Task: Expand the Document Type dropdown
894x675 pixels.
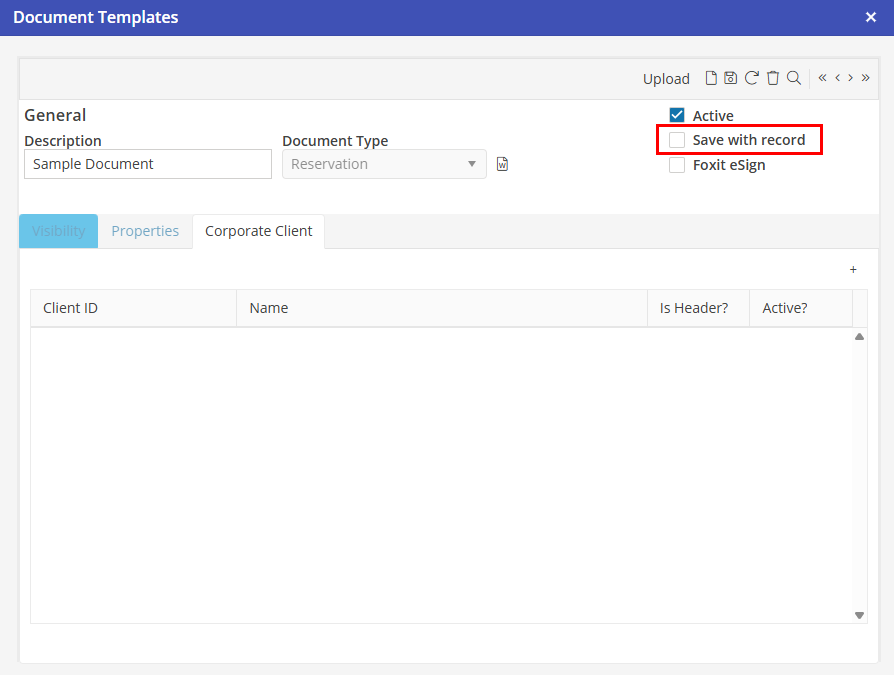Action: 472,164
